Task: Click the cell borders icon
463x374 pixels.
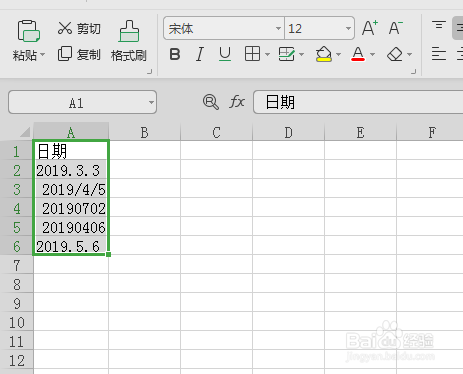Action: coord(252,54)
